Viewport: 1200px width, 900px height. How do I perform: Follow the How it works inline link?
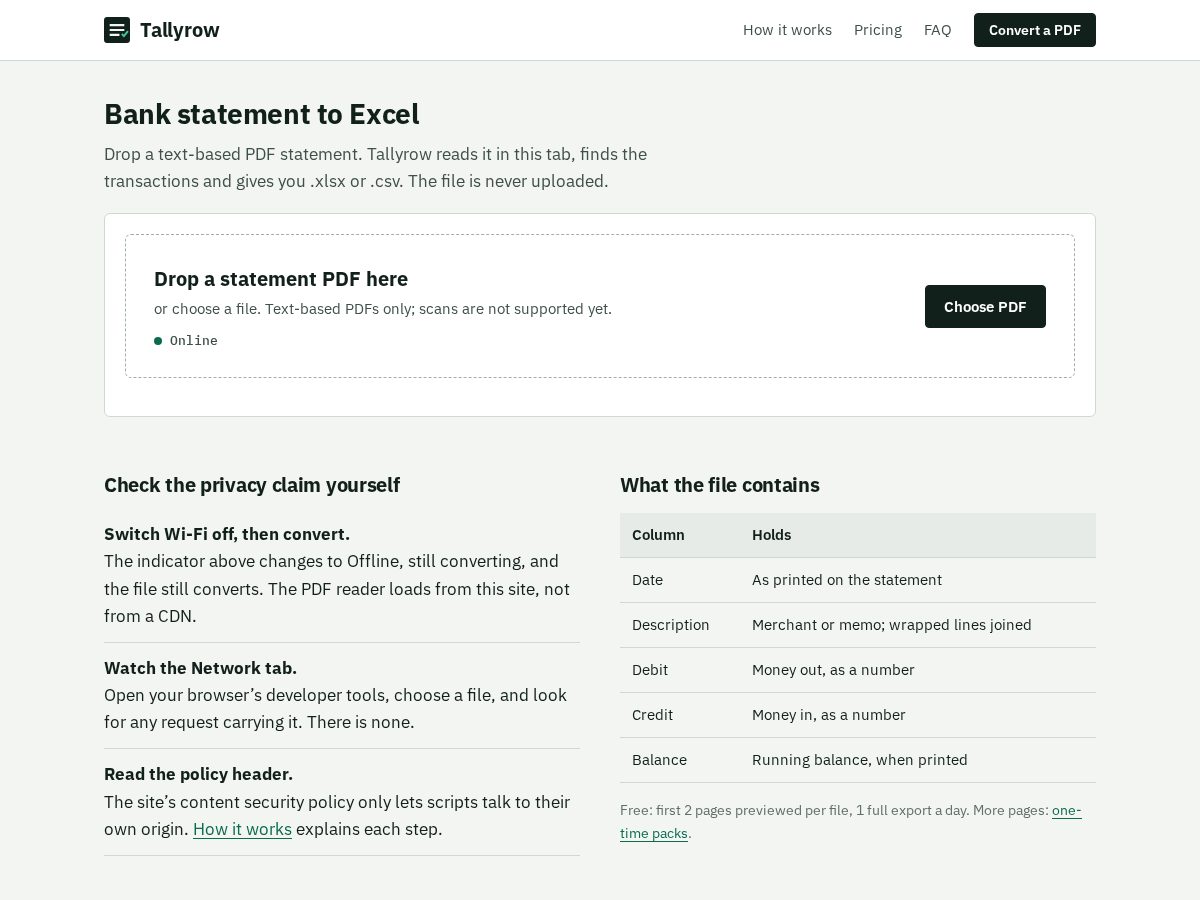click(x=242, y=829)
